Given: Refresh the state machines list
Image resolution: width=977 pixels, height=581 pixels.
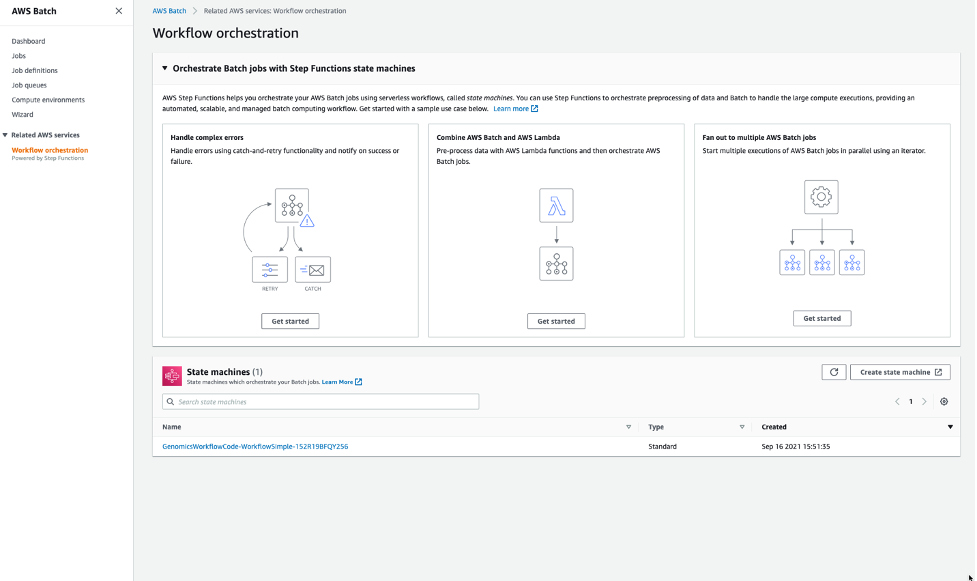Looking at the screenshot, I should 834,372.
